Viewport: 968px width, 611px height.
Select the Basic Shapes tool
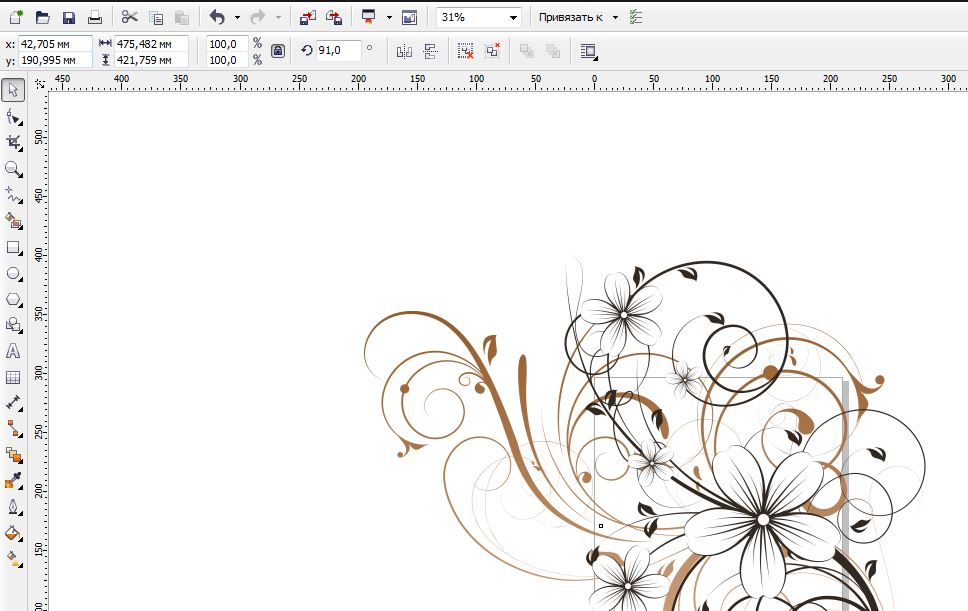[x=13, y=325]
